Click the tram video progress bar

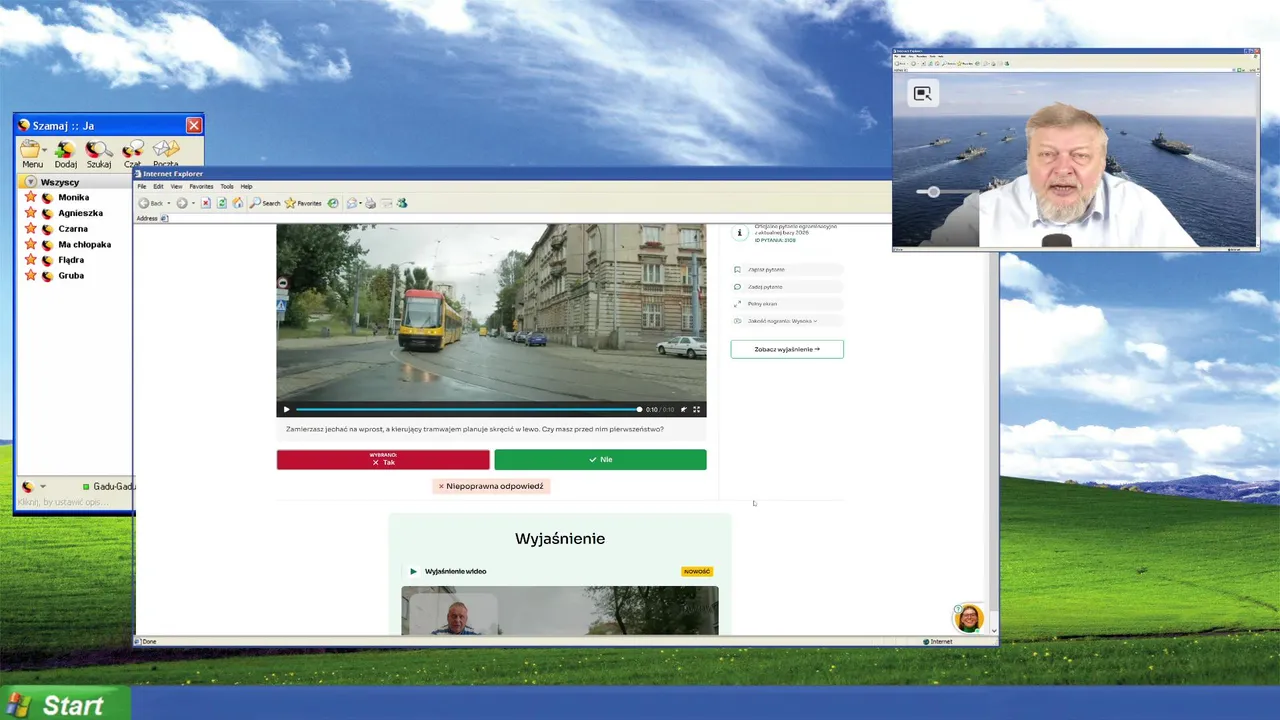468,409
